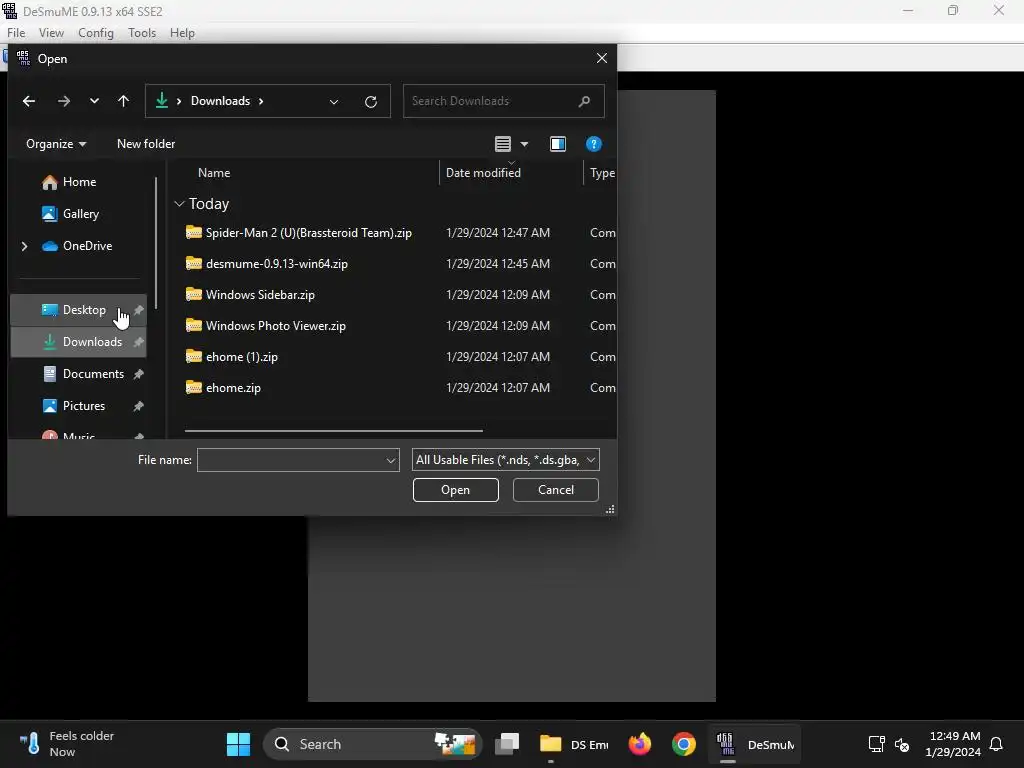Toggle the preview pane
This screenshot has height=768, width=1024.
pos(558,144)
